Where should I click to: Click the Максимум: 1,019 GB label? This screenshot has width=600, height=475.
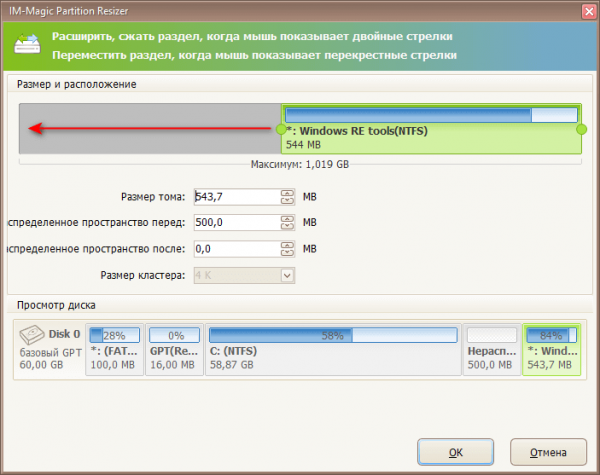300,165
